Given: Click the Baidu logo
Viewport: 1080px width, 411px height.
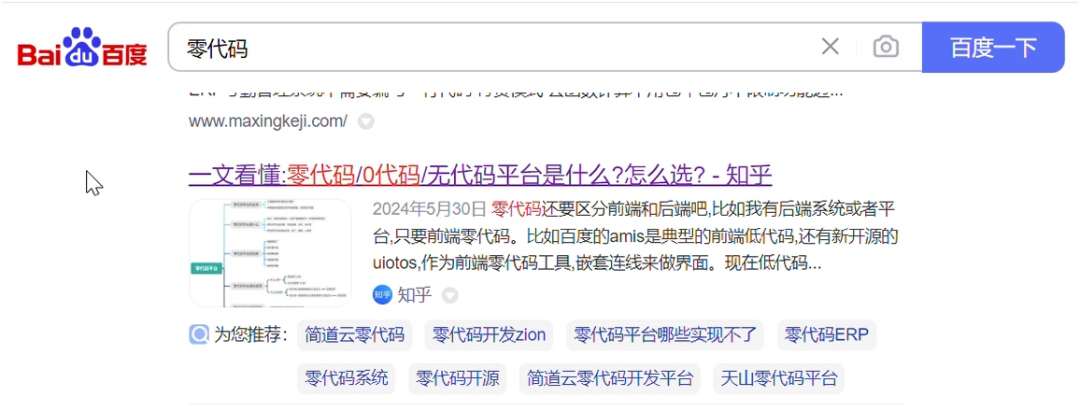Looking at the screenshot, I should tap(83, 48).
